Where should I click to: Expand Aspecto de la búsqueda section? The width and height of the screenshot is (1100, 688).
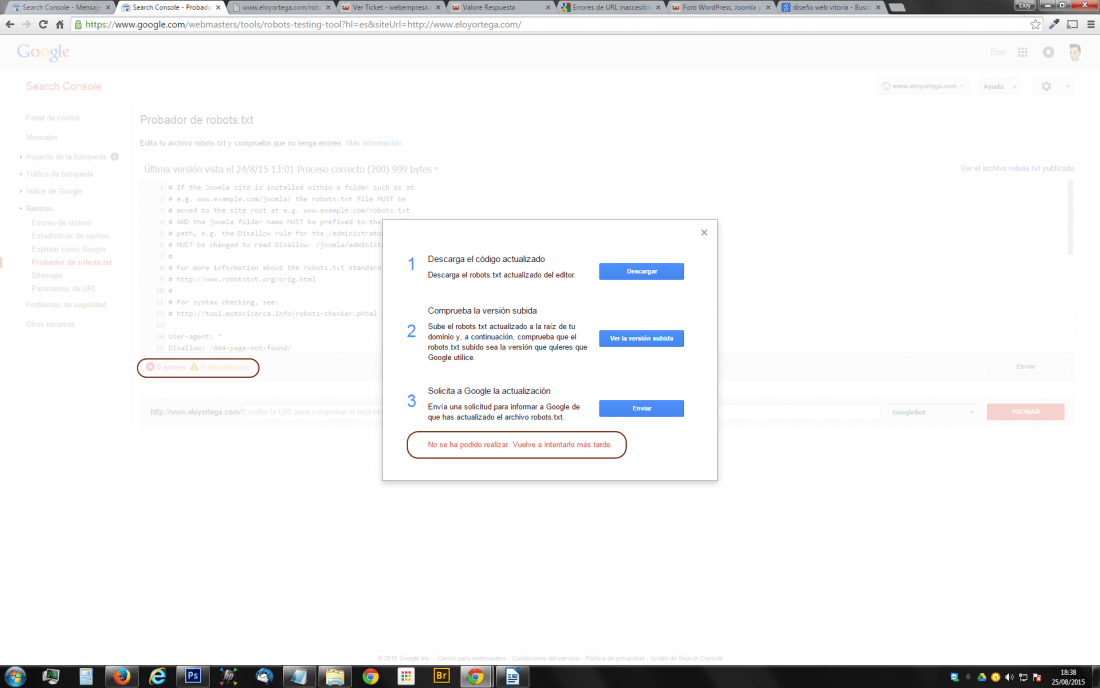(x=65, y=157)
